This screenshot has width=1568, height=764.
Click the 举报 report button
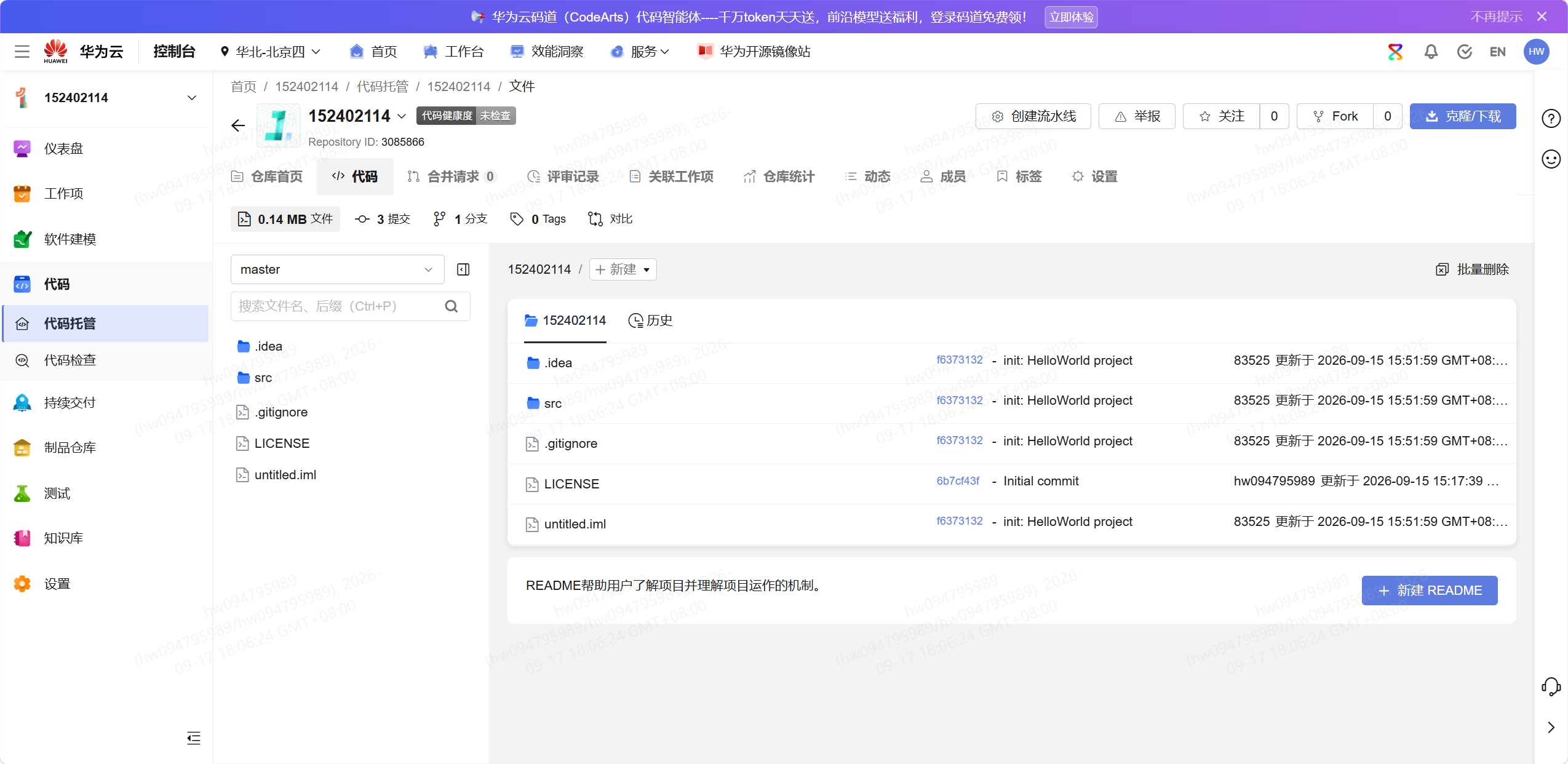[x=1137, y=116]
